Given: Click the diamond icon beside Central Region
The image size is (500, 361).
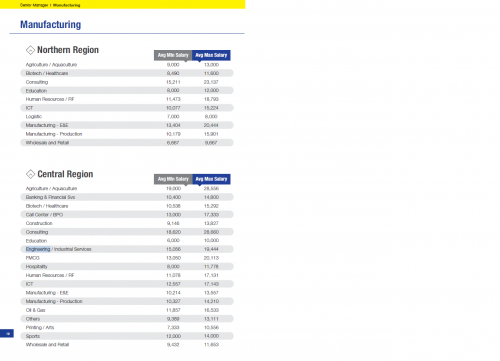Looking at the screenshot, I should point(30,174).
